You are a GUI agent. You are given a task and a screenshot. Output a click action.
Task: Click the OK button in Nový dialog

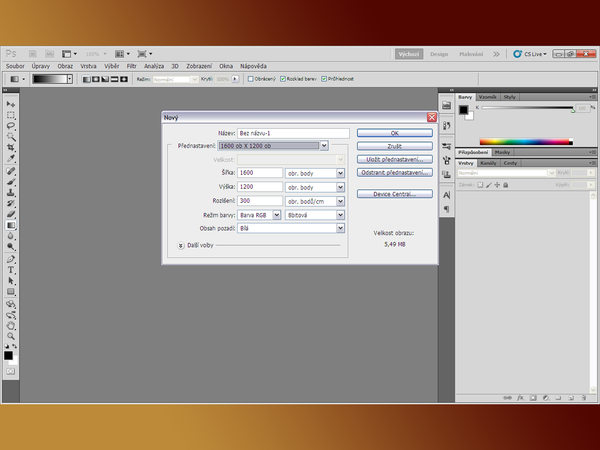(394, 132)
